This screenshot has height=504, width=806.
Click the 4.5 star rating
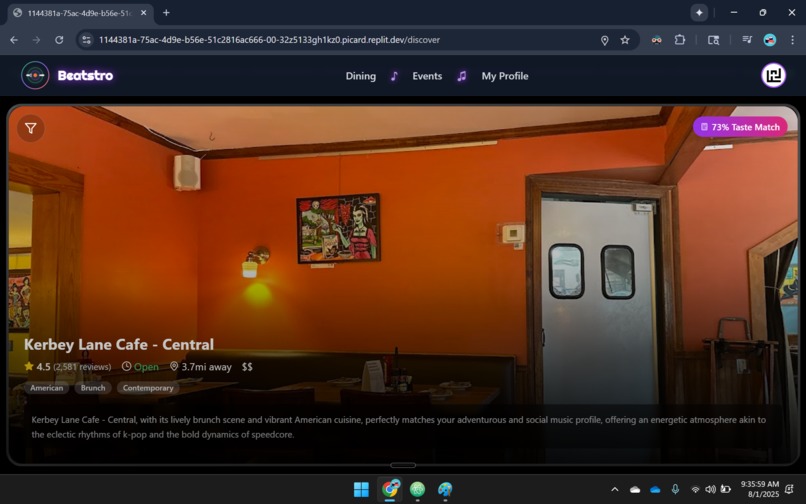pyautogui.click(x=38, y=367)
